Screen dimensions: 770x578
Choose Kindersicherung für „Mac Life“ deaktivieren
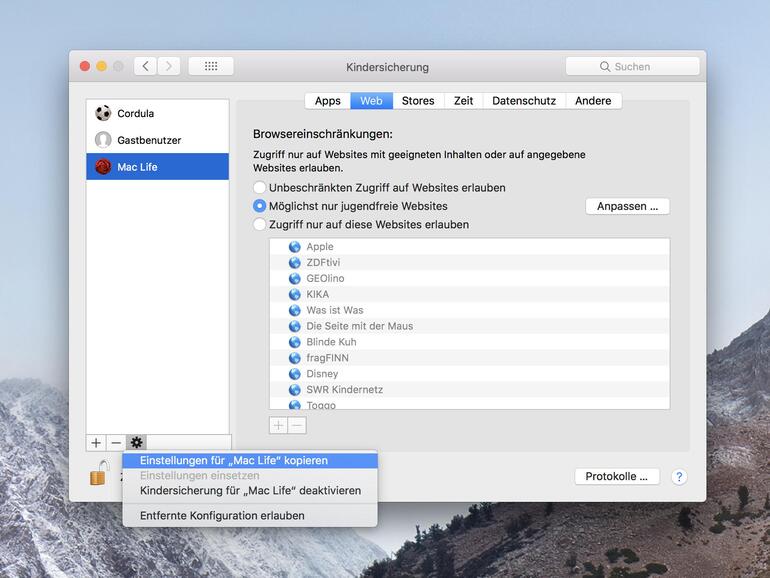click(x=250, y=491)
